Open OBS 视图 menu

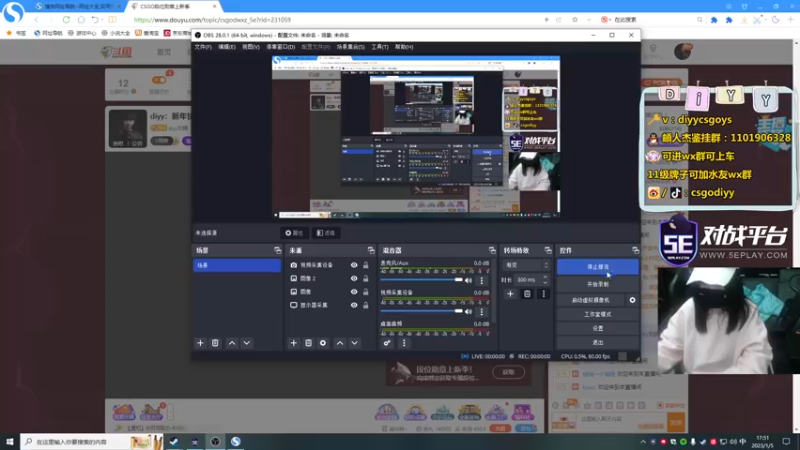pyautogui.click(x=251, y=47)
